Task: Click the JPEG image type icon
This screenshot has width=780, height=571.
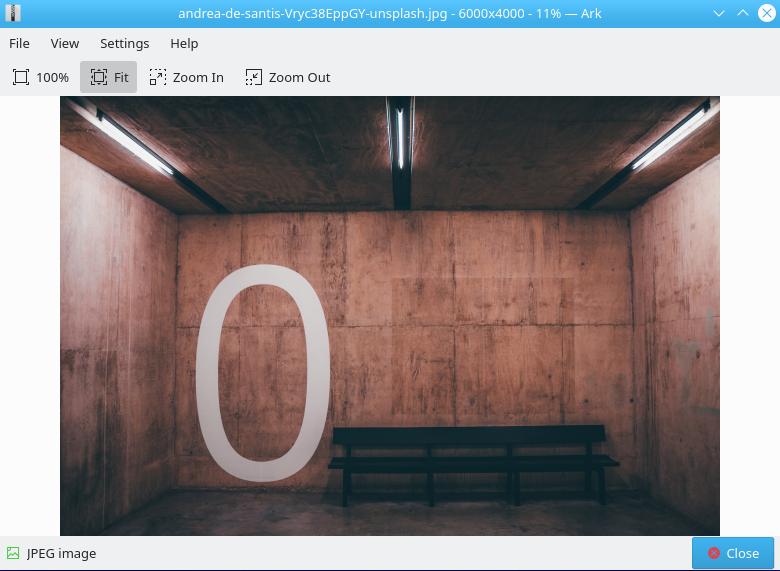Action: pyautogui.click(x=13, y=553)
